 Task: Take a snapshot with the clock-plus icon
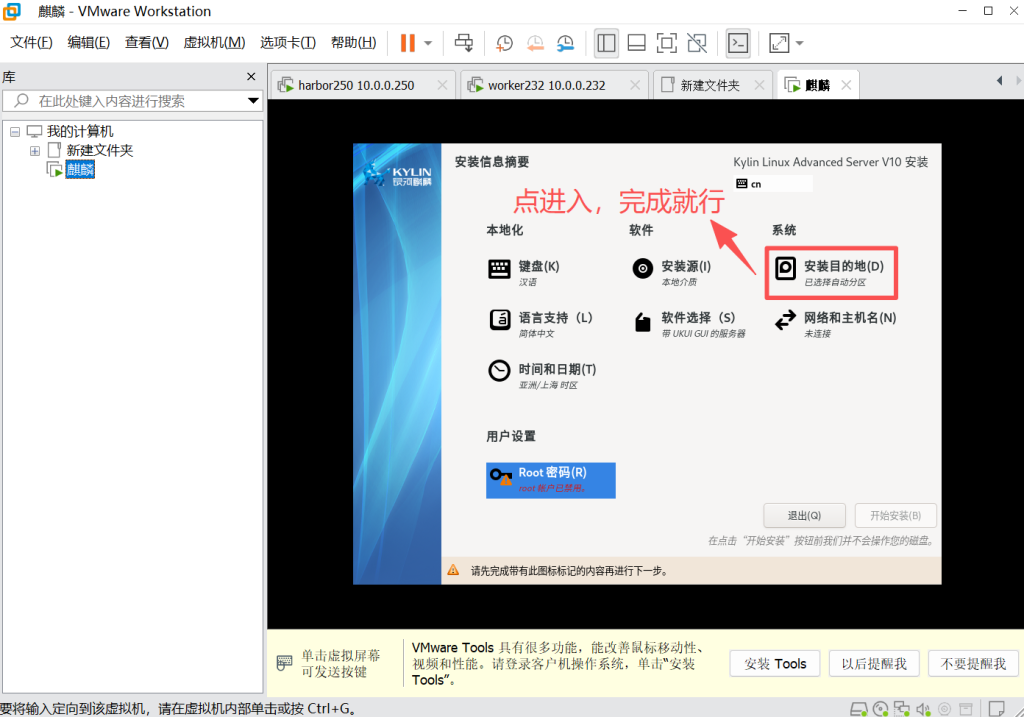point(504,43)
